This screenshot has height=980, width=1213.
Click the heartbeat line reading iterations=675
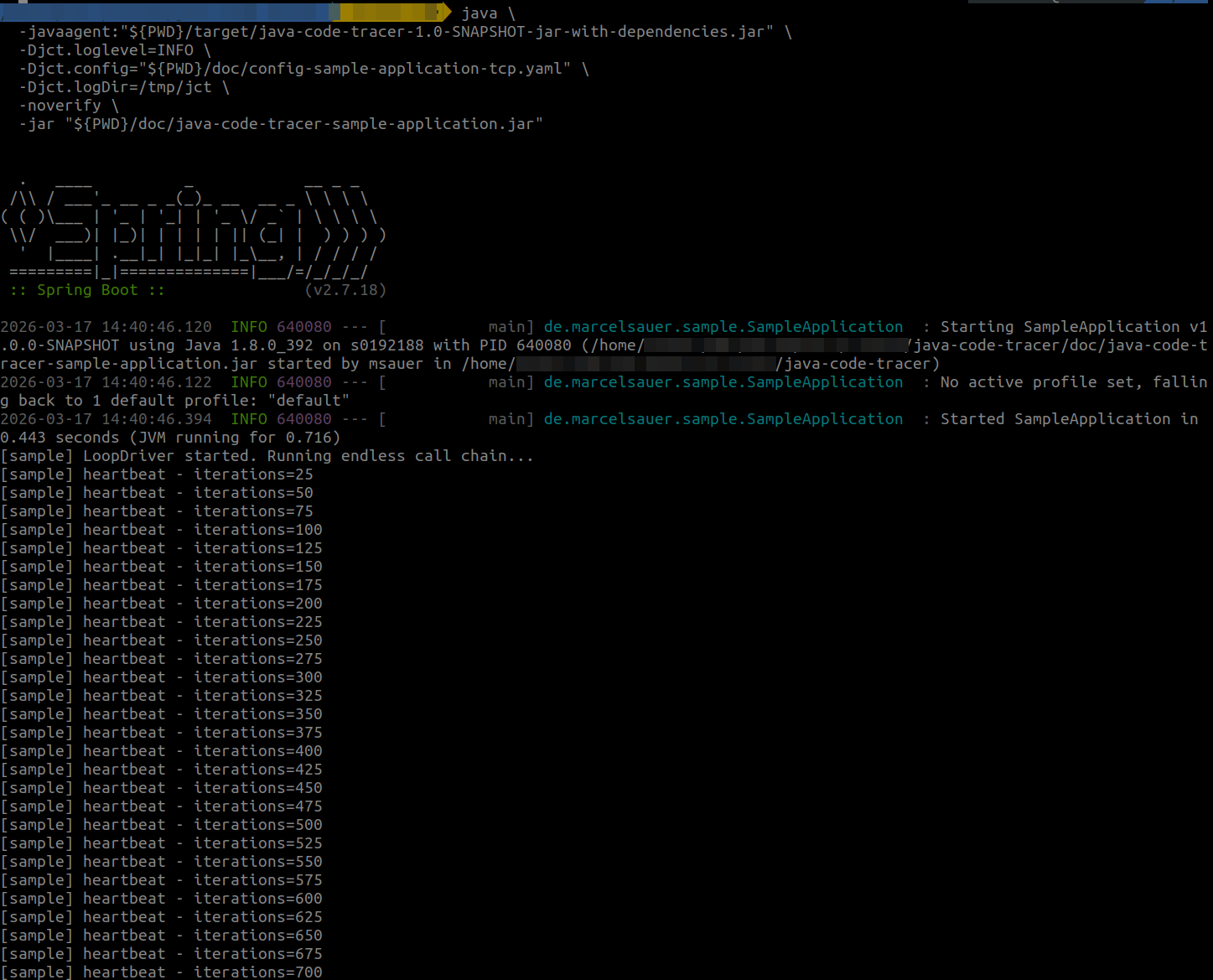point(161,954)
